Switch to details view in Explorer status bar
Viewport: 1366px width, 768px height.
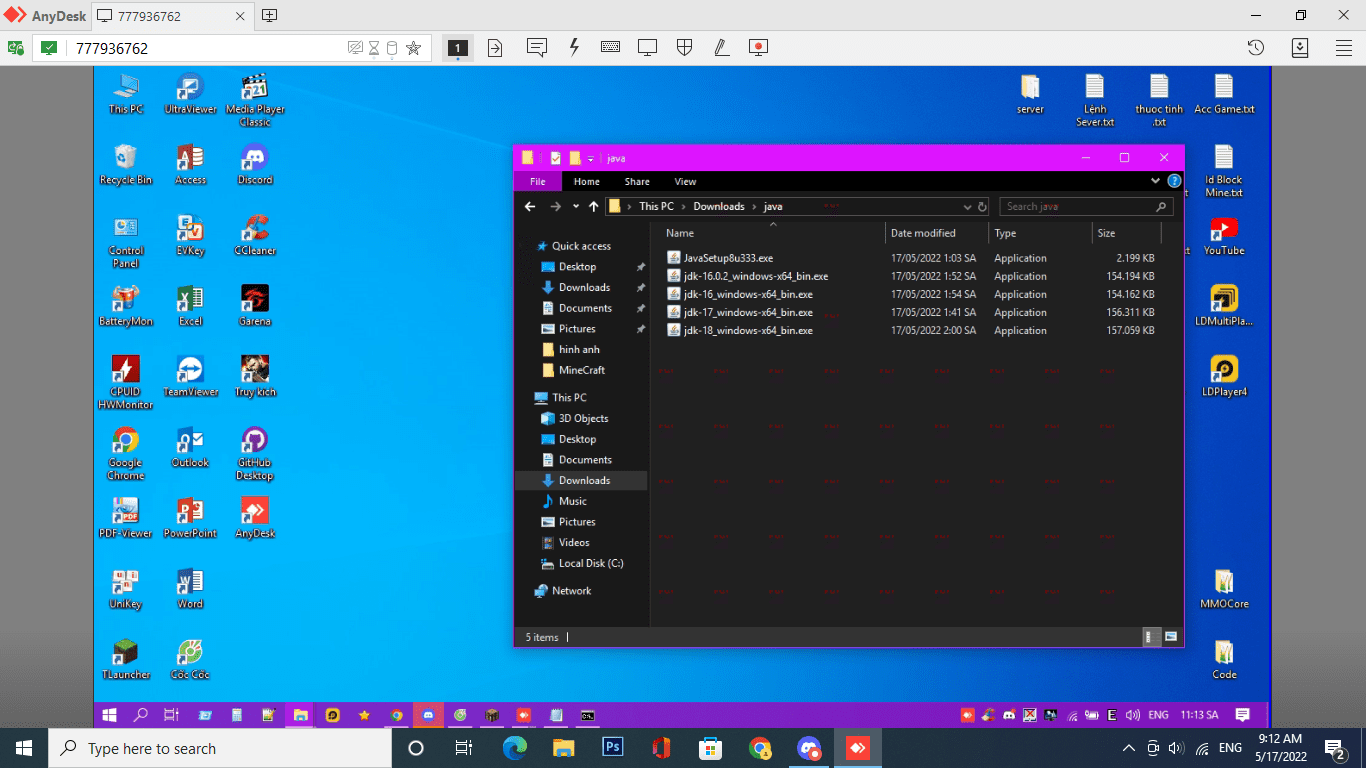pyautogui.click(x=1150, y=637)
